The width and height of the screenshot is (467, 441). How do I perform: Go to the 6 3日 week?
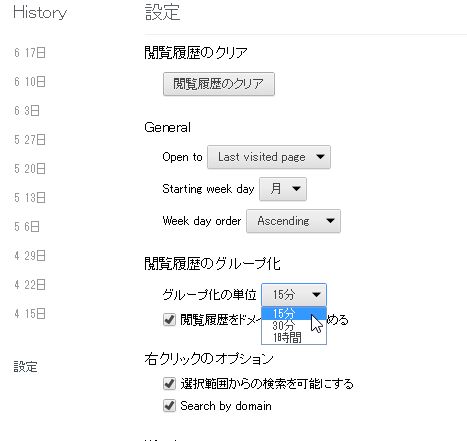(27, 111)
